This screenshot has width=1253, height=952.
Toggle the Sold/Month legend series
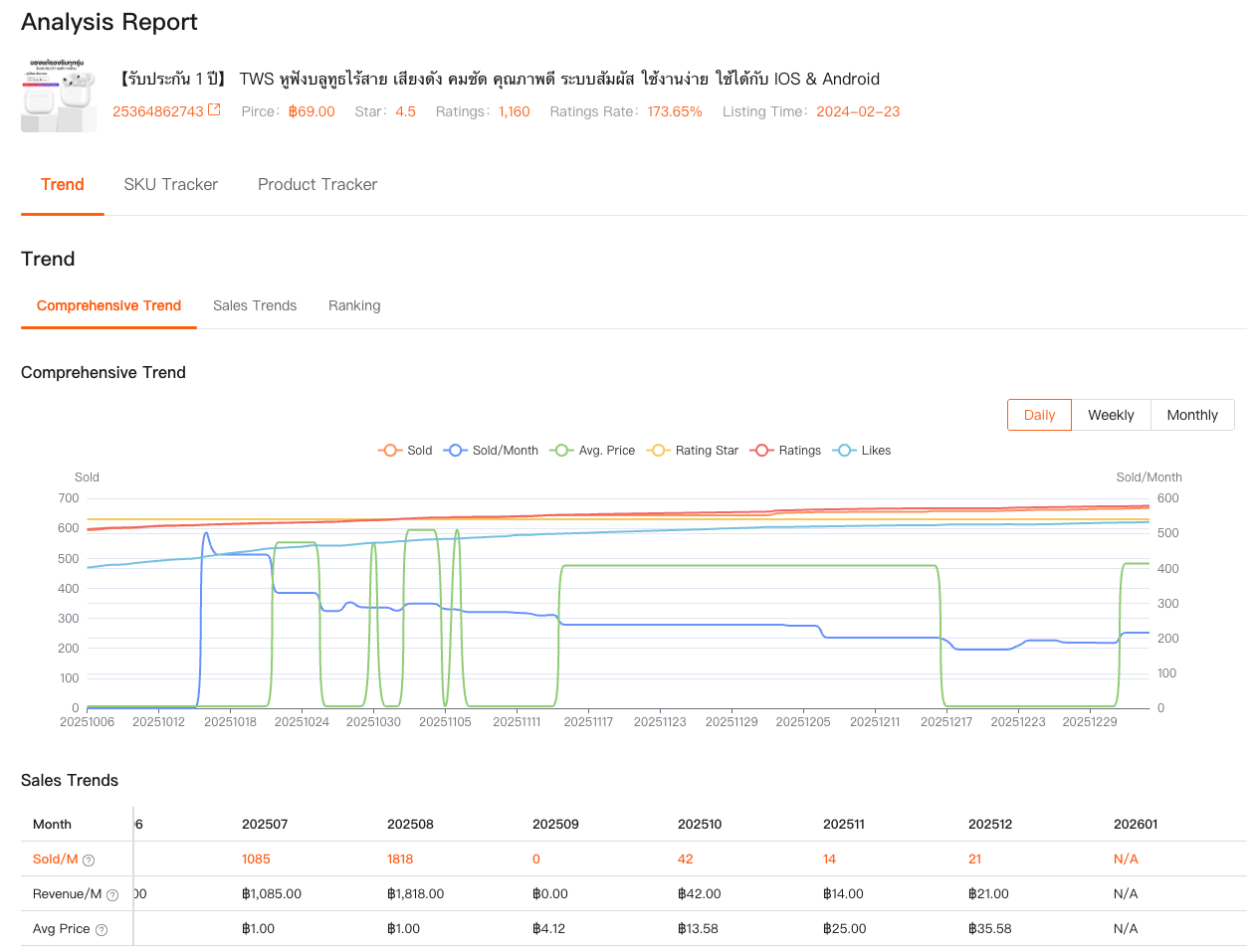(x=492, y=451)
